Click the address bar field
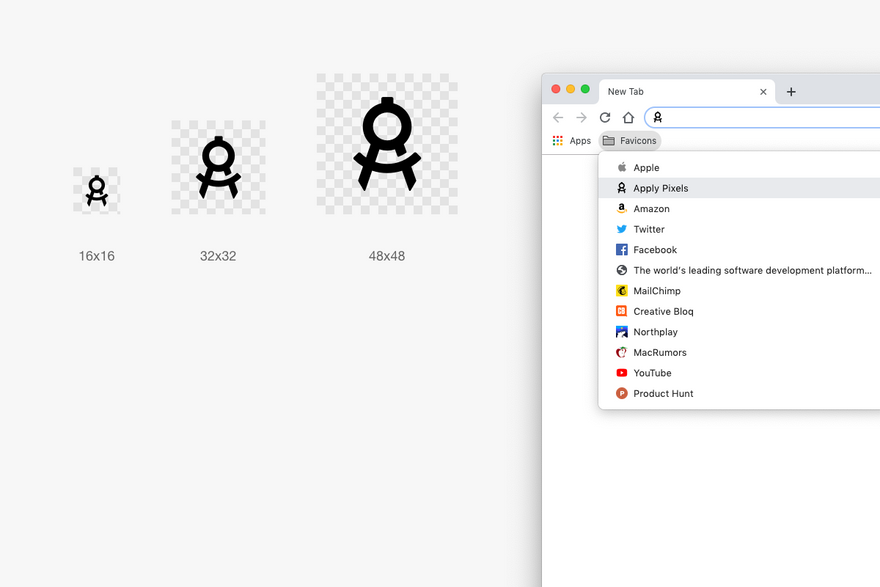Image resolution: width=880 pixels, height=587 pixels. [762, 117]
